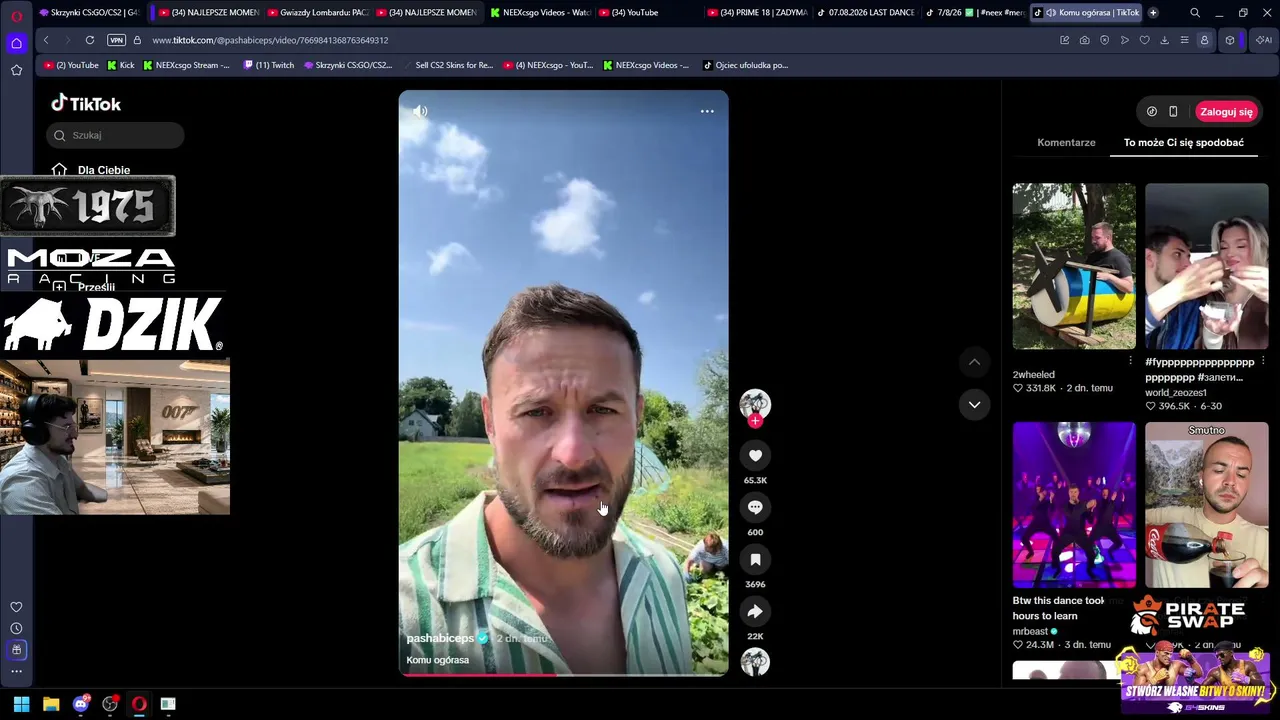Screen dimensions: 1280x720
Task: Go to the next video with down chevron
Action: [974, 404]
